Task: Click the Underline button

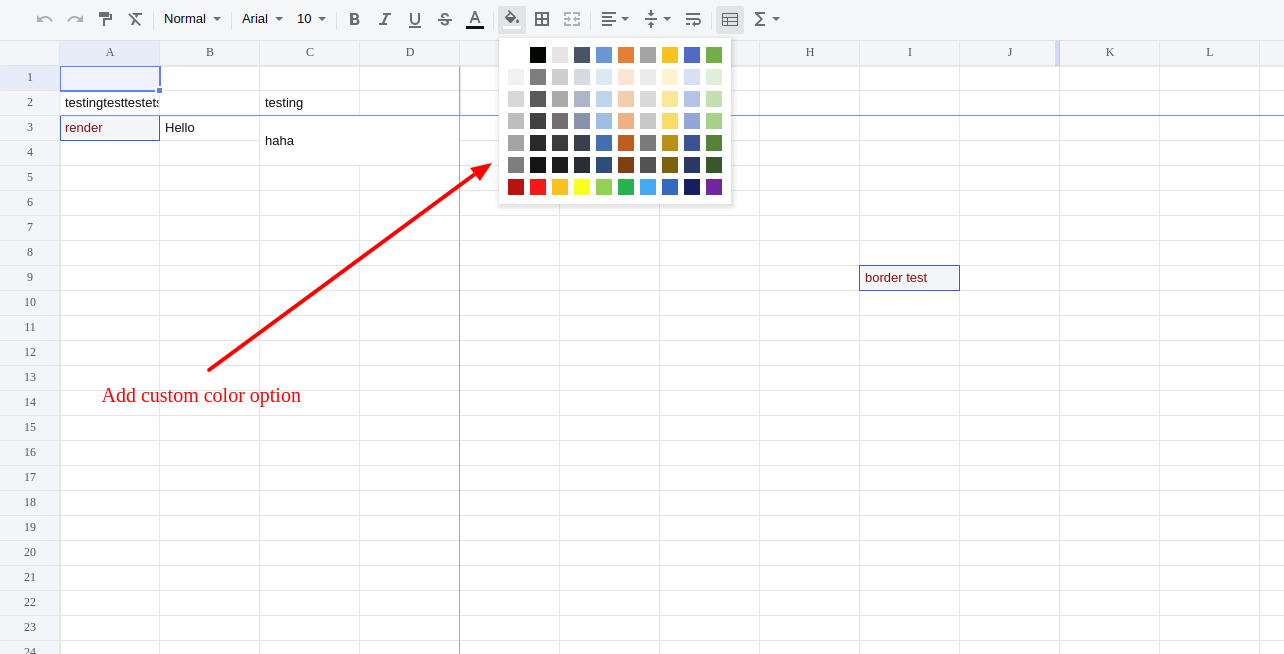Action: tap(414, 19)
